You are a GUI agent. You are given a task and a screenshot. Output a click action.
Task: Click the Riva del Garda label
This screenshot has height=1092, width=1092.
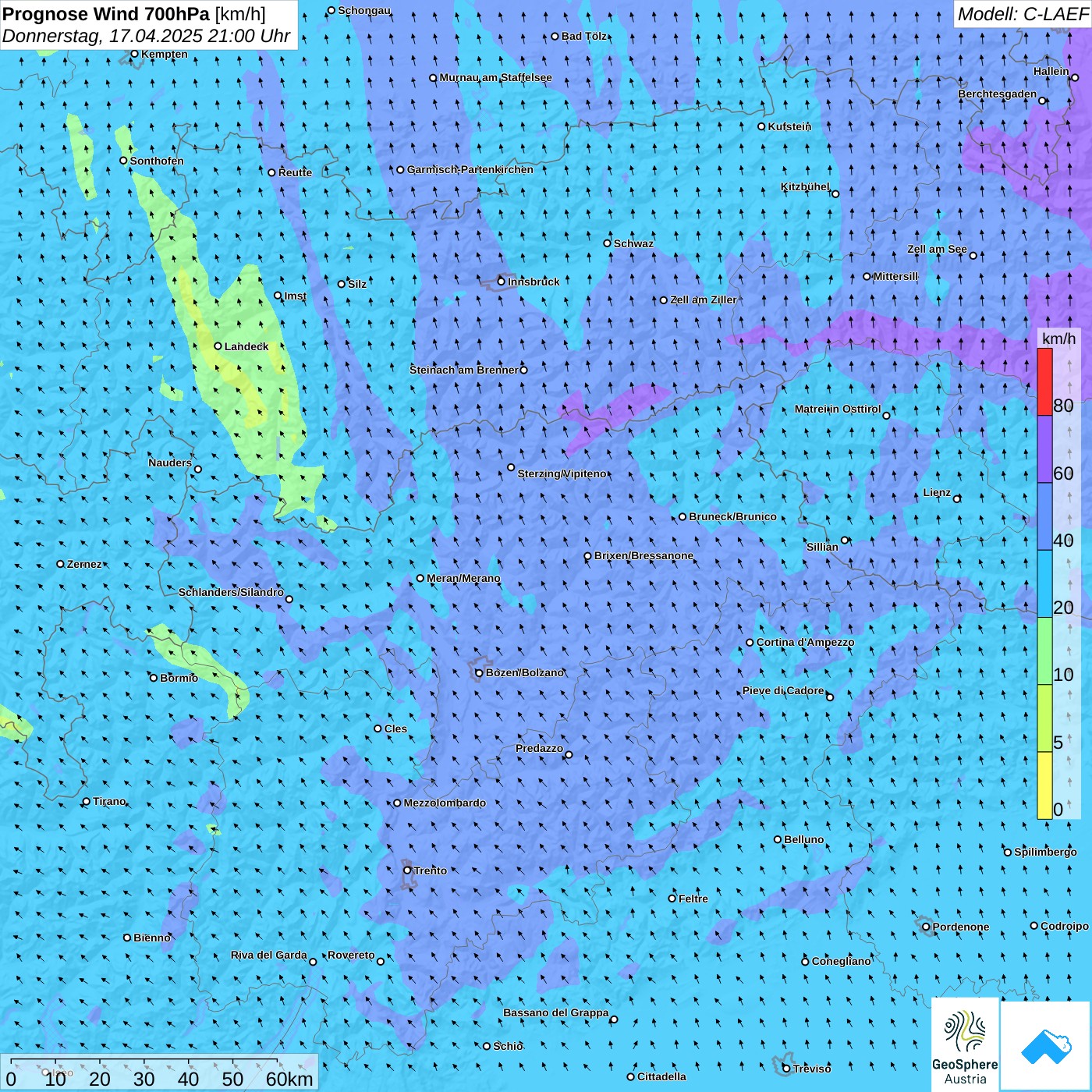(x=269, y=955)
